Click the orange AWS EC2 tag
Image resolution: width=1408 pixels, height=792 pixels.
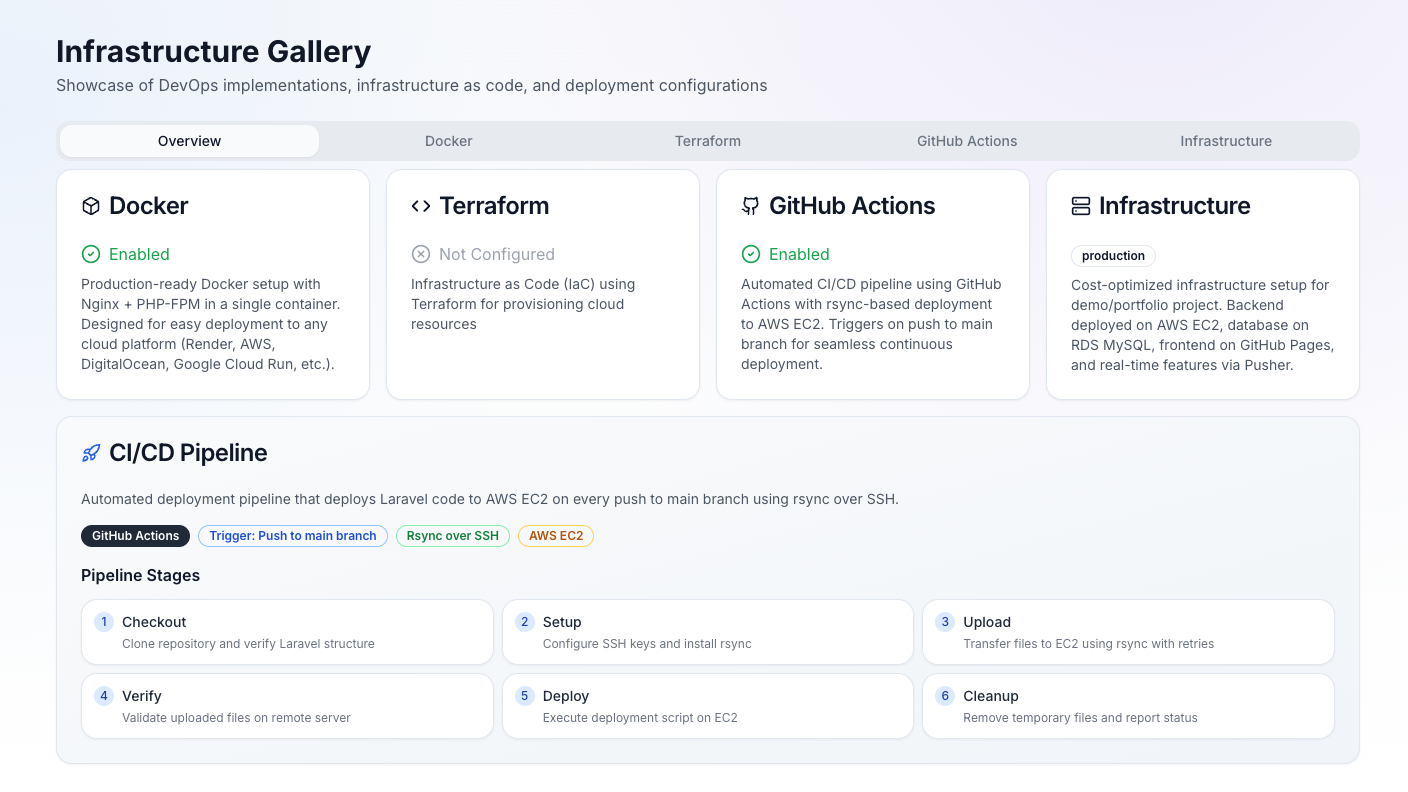(556, 536)
